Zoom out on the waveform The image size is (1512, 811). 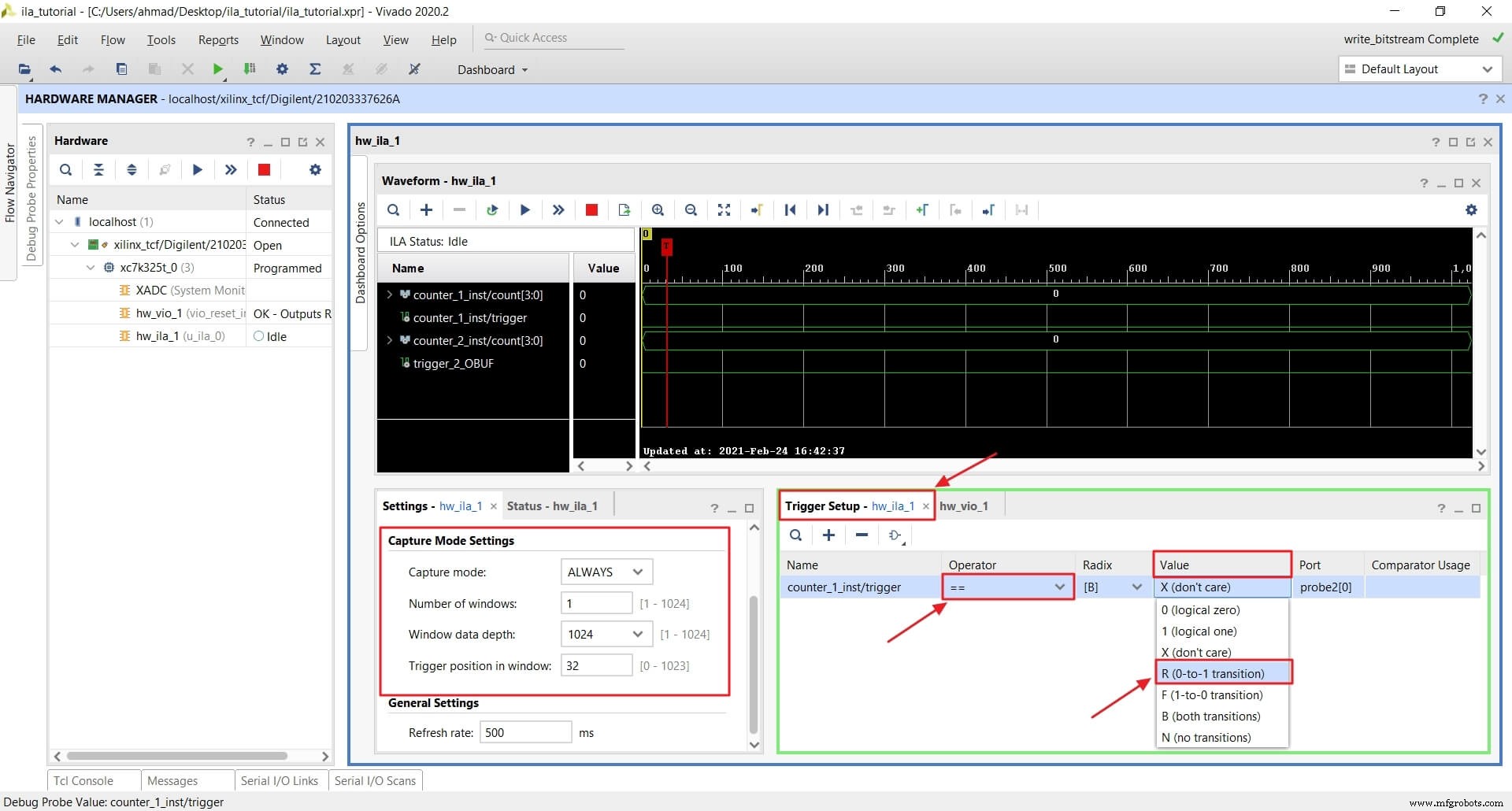(691, 210)
